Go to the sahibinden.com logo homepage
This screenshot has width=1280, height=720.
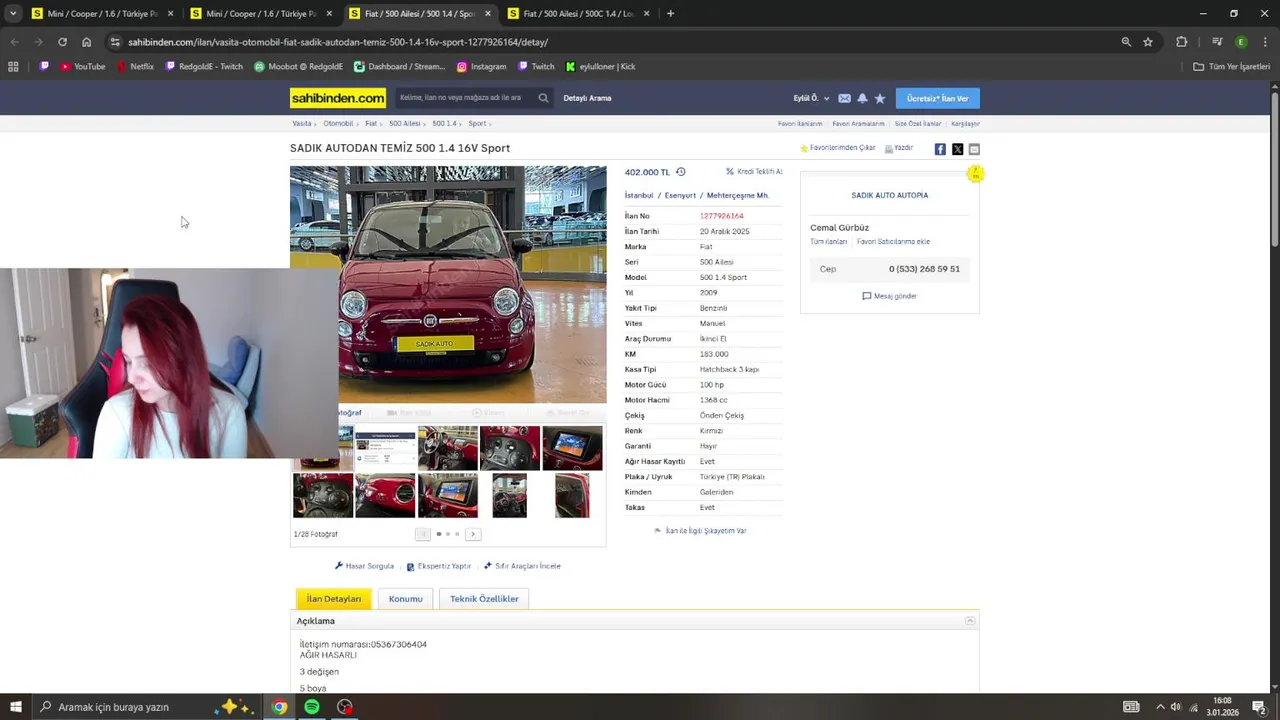tap(338, 98)
